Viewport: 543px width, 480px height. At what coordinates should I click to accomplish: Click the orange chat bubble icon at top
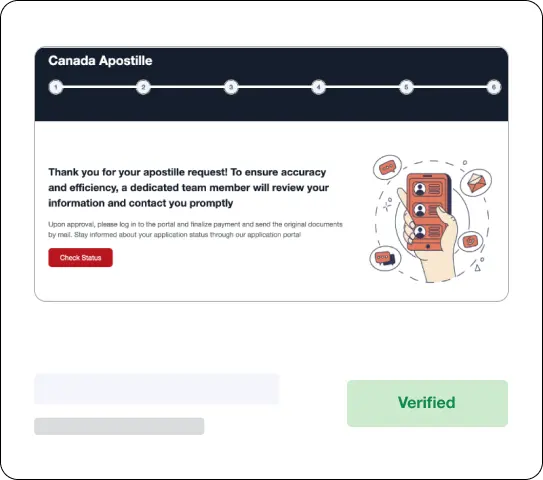tap(387, 167)
